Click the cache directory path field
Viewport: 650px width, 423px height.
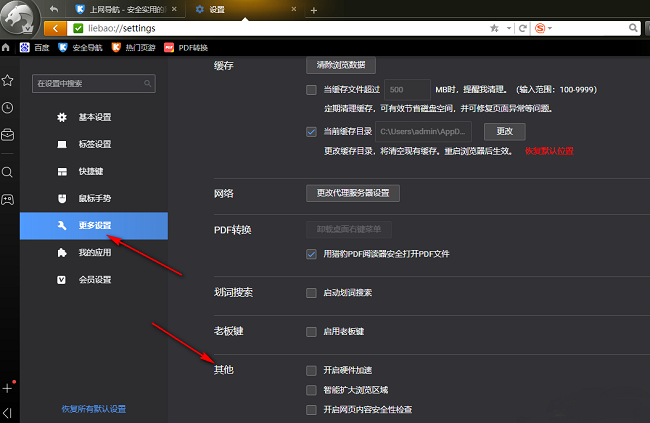point(423,131)
